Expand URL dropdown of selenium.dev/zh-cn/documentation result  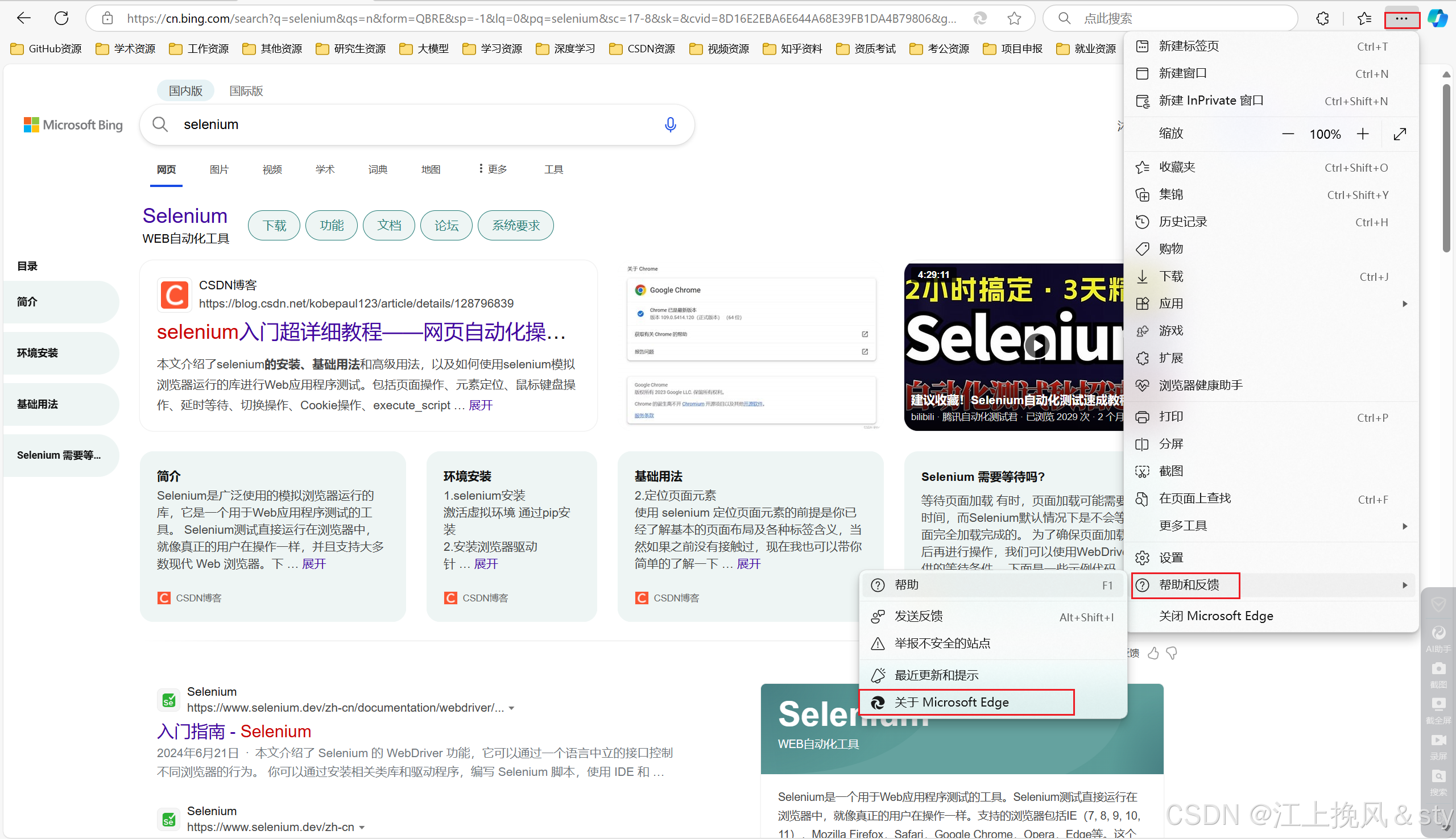(511, 708)
